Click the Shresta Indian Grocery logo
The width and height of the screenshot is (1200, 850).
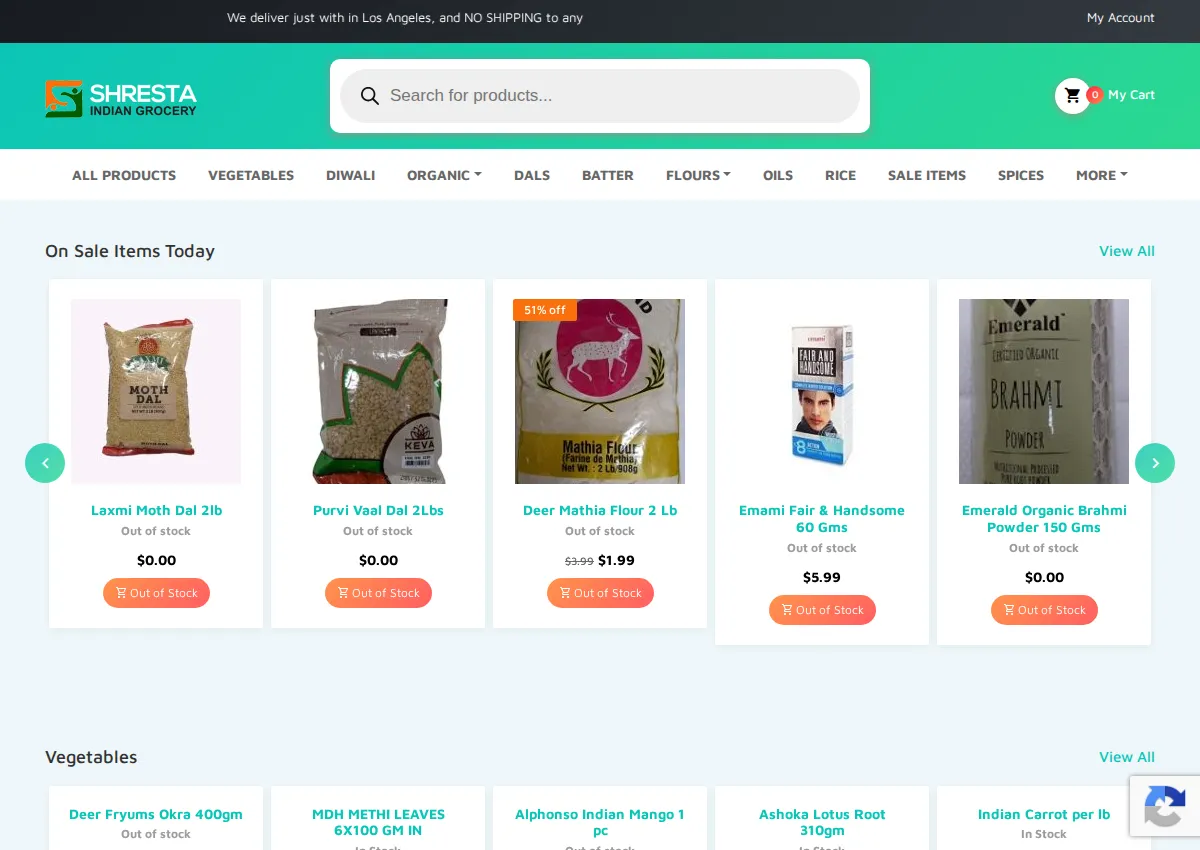[121, 98]
